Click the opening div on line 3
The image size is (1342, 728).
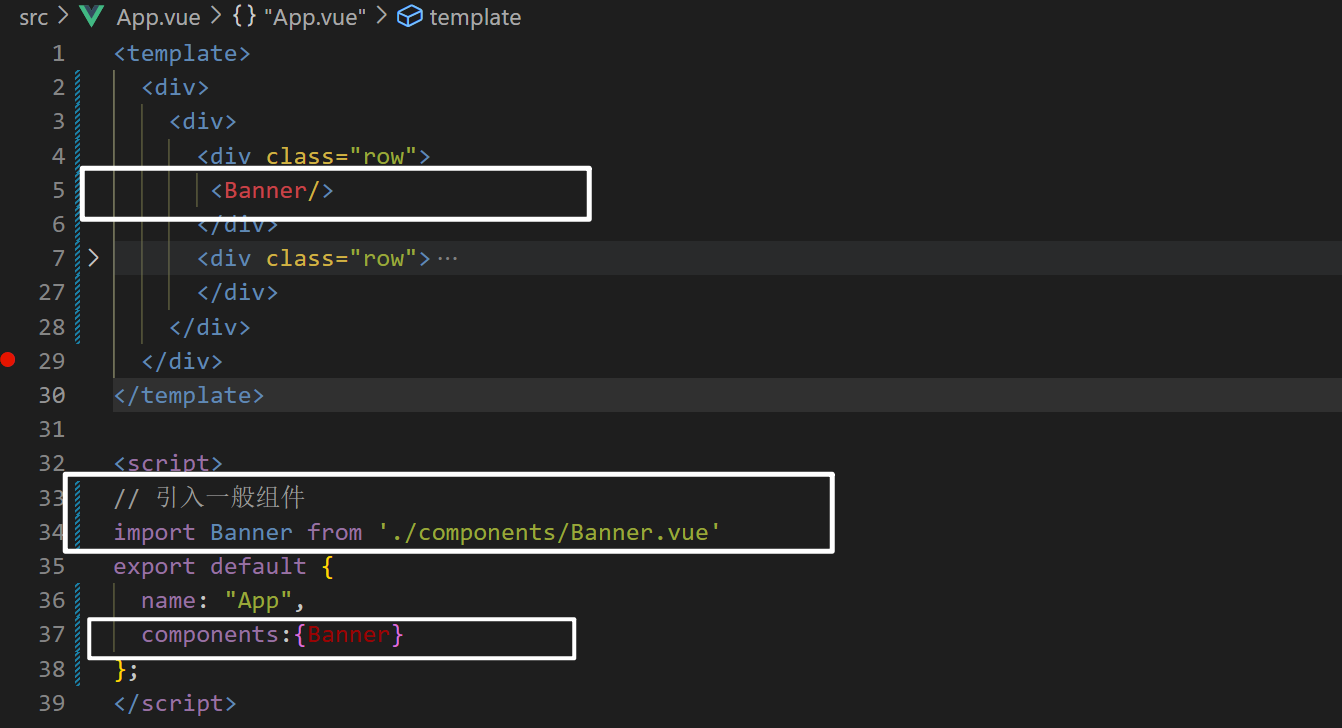coord(203,121)
